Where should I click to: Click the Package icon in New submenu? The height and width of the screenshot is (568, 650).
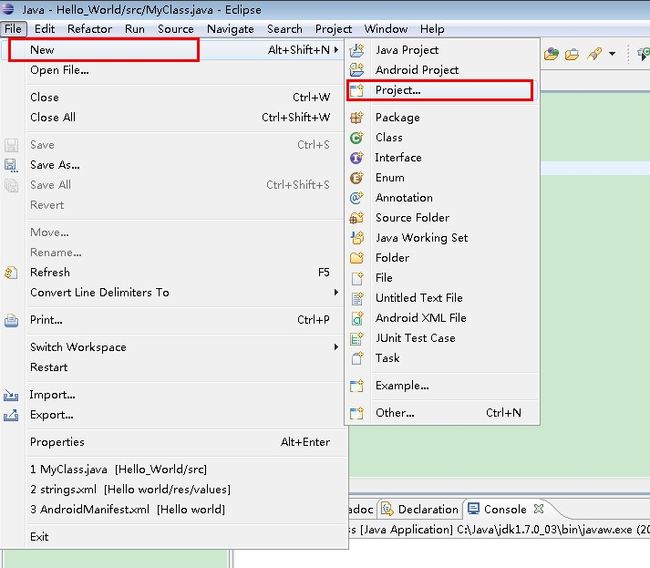point(357,118)
